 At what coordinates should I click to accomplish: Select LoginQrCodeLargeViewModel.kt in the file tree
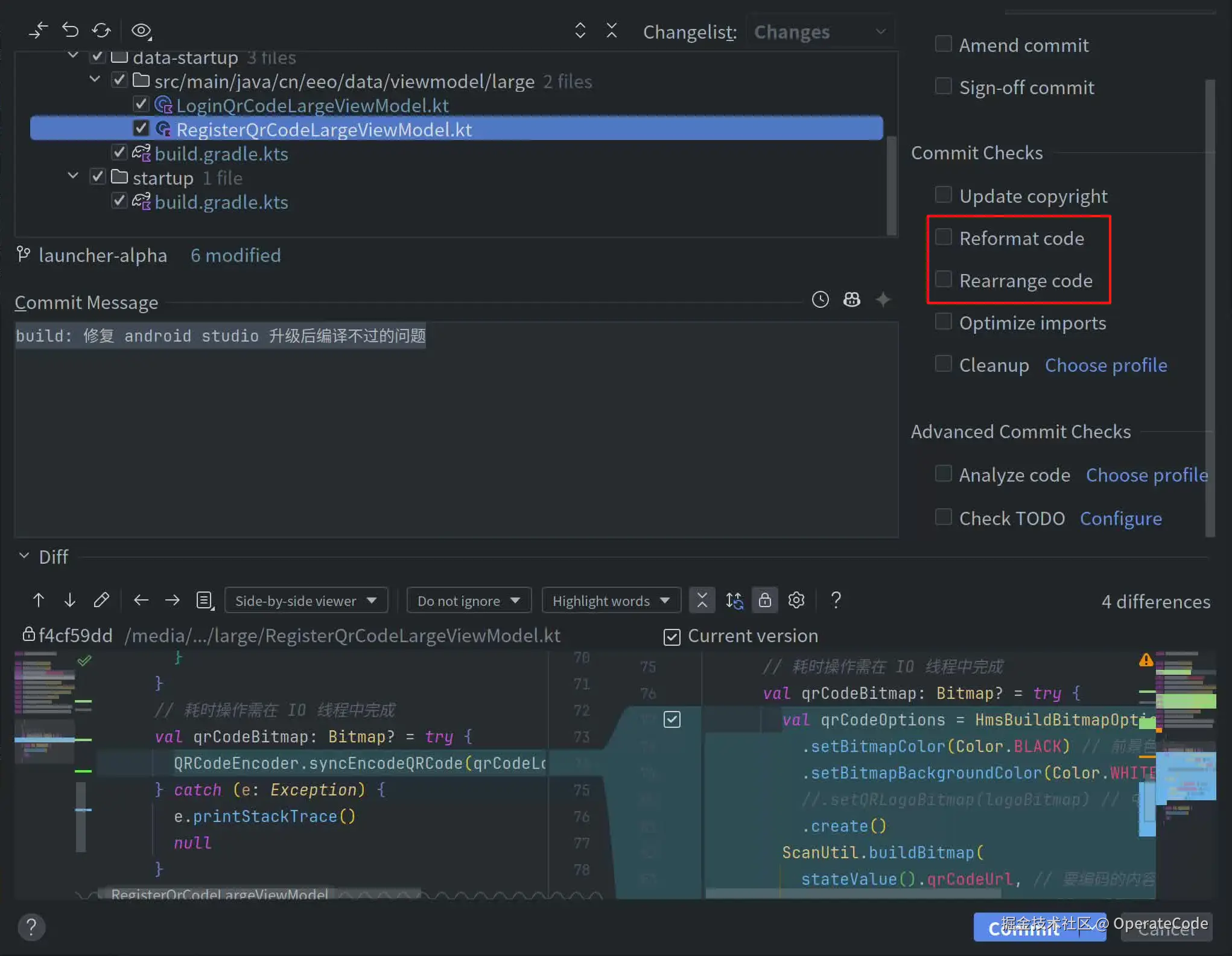tap(312, 106)
